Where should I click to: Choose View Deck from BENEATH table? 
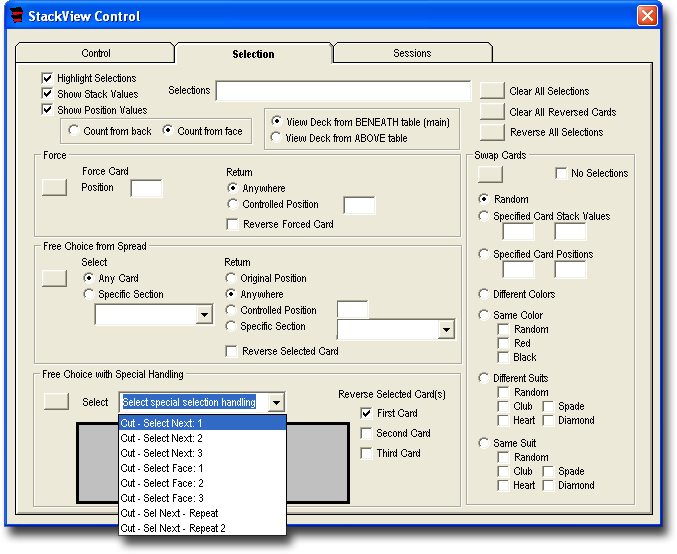(276, 121)
